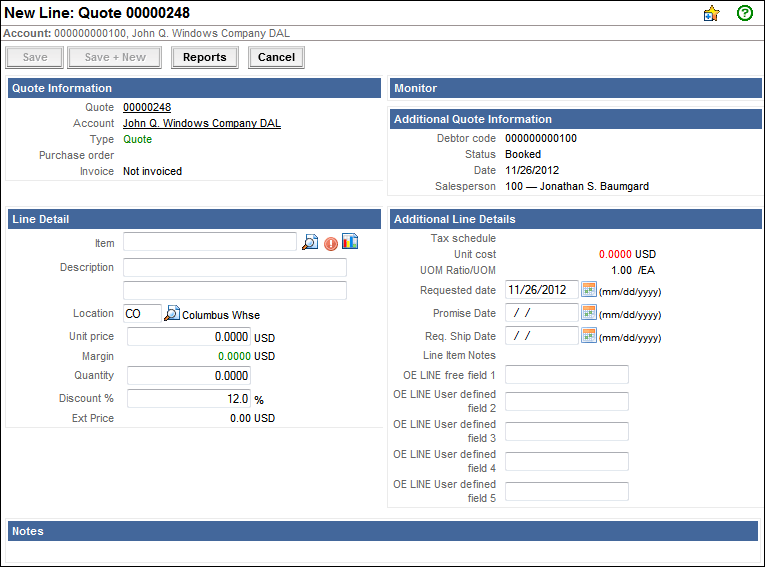Focus the Item text field
Image resolution: width=765 pixels, height=567 pixels.
[210, 242]
